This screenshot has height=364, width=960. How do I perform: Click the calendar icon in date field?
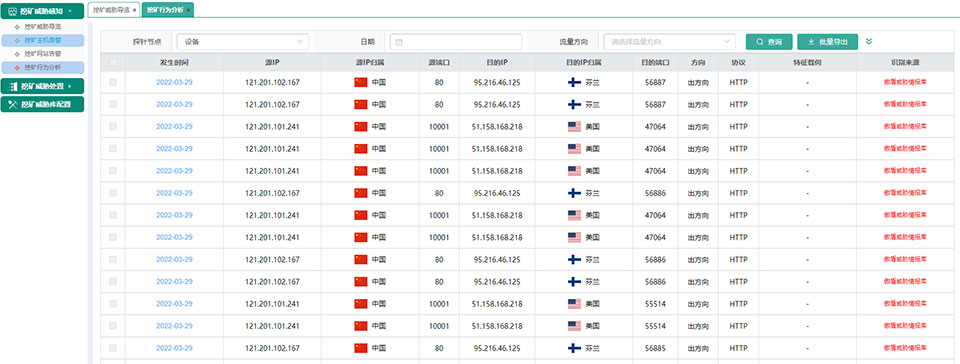coord(399,42)
